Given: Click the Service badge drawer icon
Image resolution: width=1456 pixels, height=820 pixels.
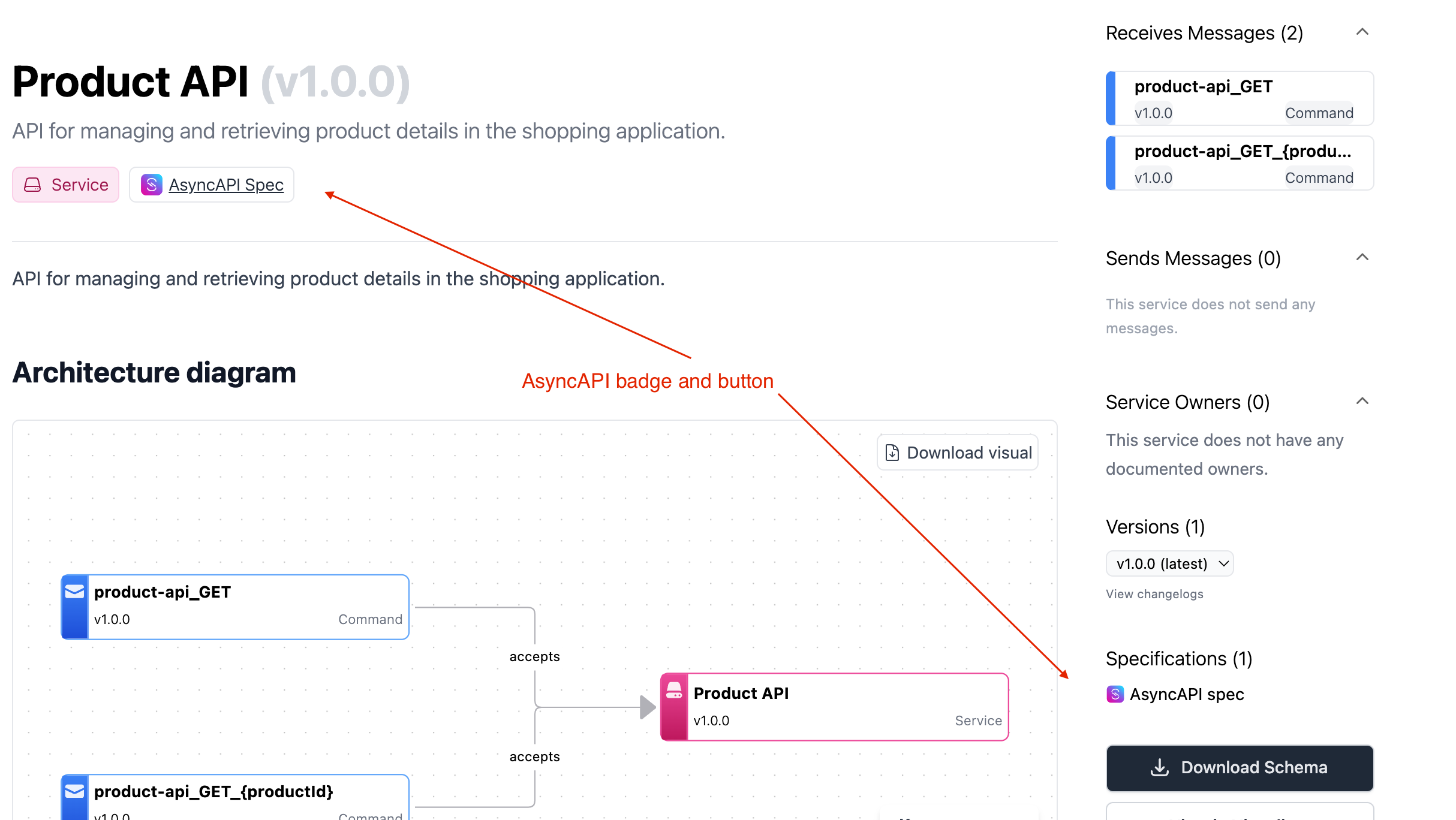Looking at the screenshot, I should click(x=32, y=185).
